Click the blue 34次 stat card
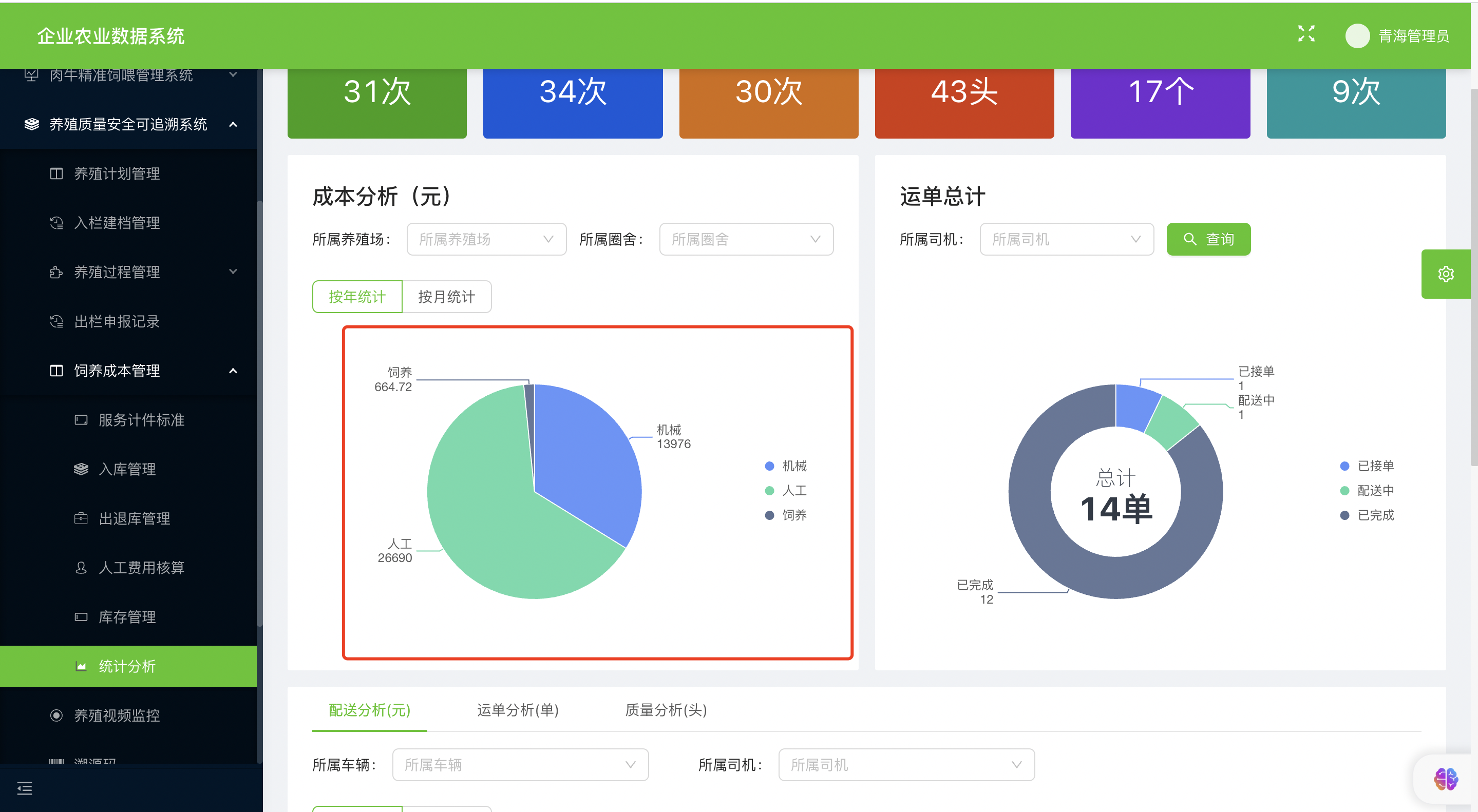This screenshot has height=812, width=1478. coord(573,103)
